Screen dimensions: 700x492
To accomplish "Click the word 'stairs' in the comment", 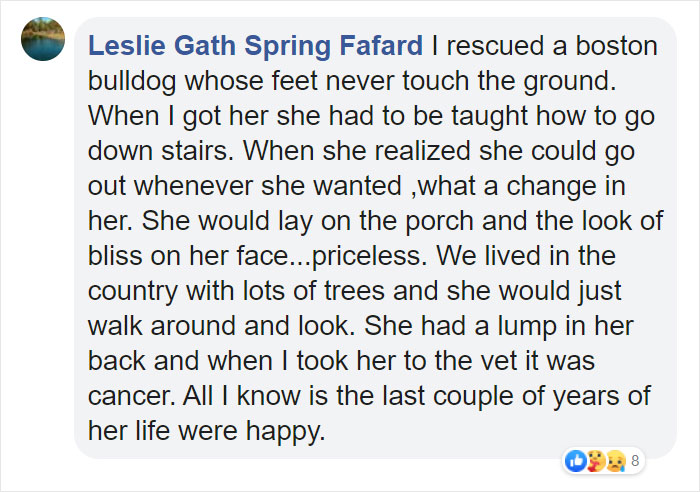I will click(195, 151).
